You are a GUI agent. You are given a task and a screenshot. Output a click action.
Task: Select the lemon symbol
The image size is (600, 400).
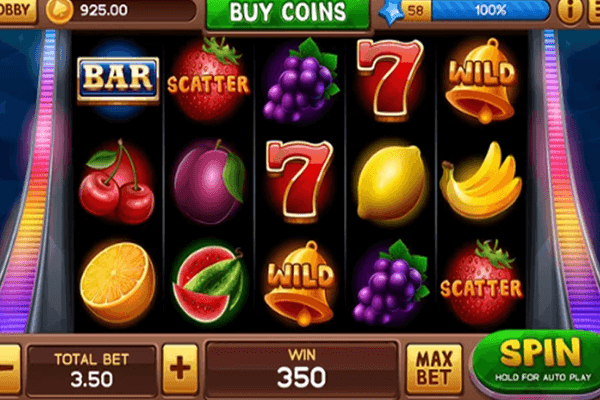click(391, 182)
